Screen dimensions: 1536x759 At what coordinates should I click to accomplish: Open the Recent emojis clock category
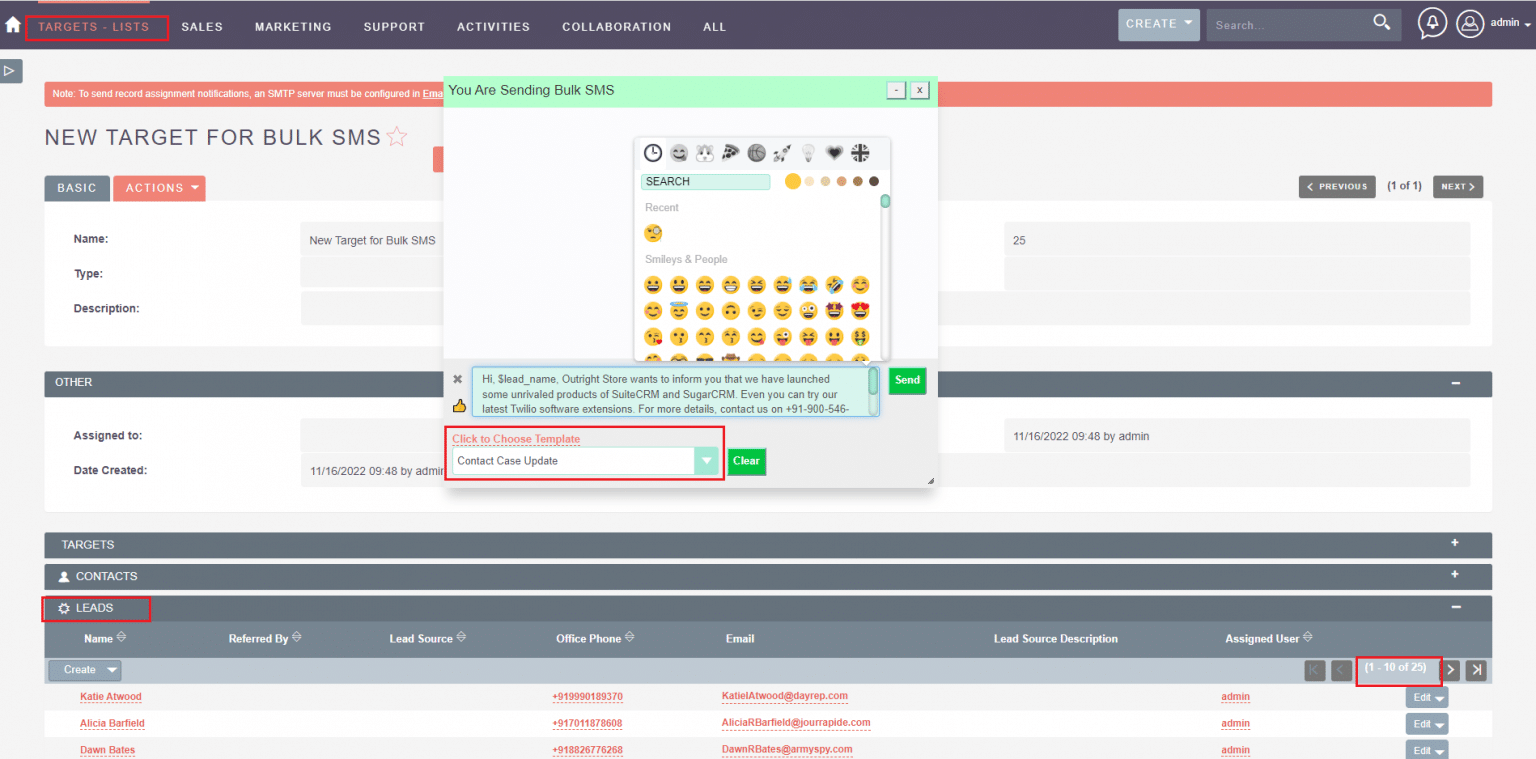click(653, 153)
